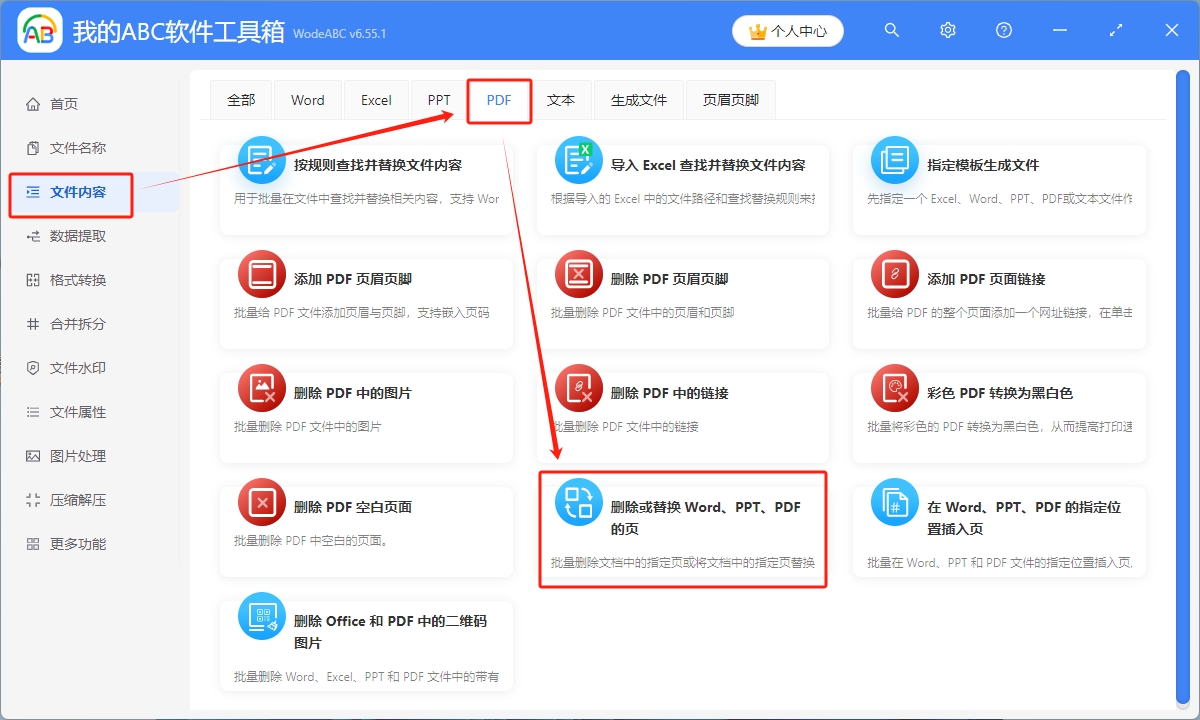1200x720 pixels.
Task: Switch to the Word tab
Action: [307, 100]
